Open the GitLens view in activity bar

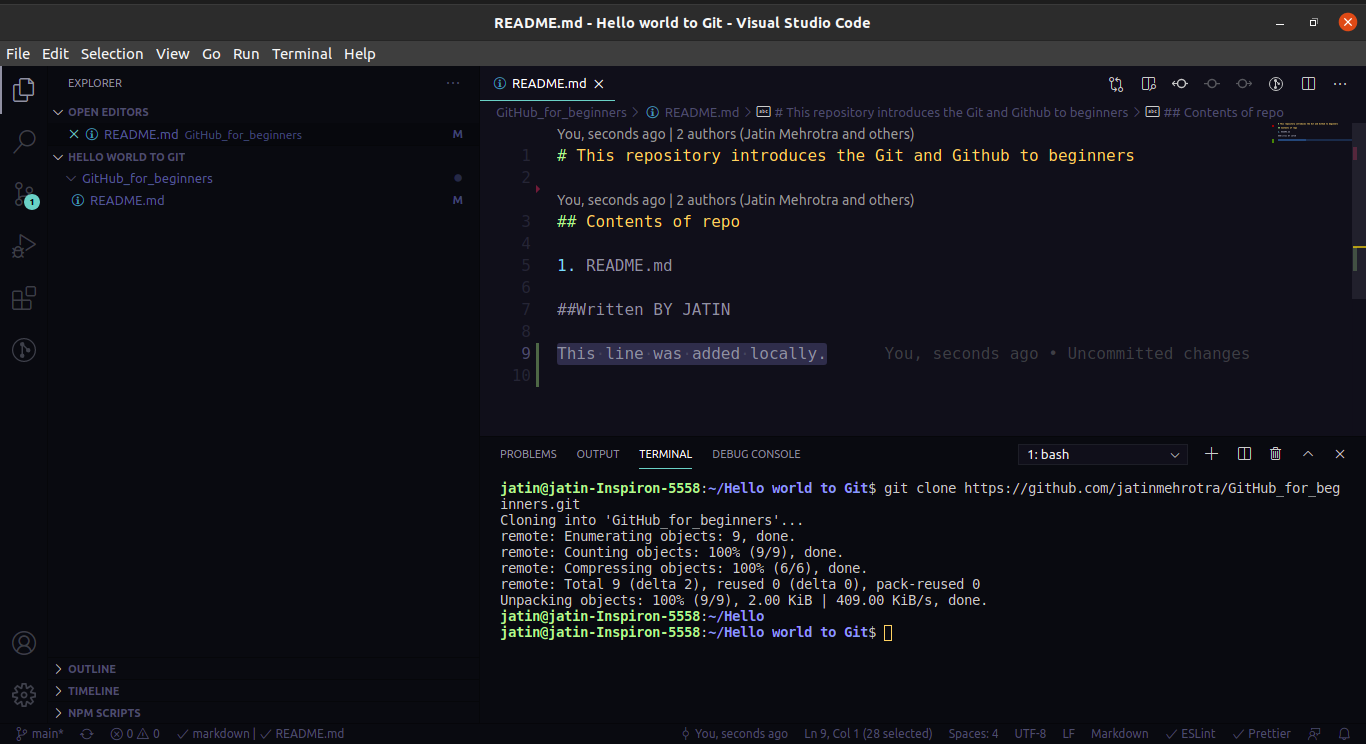click(x=24, y=350)
